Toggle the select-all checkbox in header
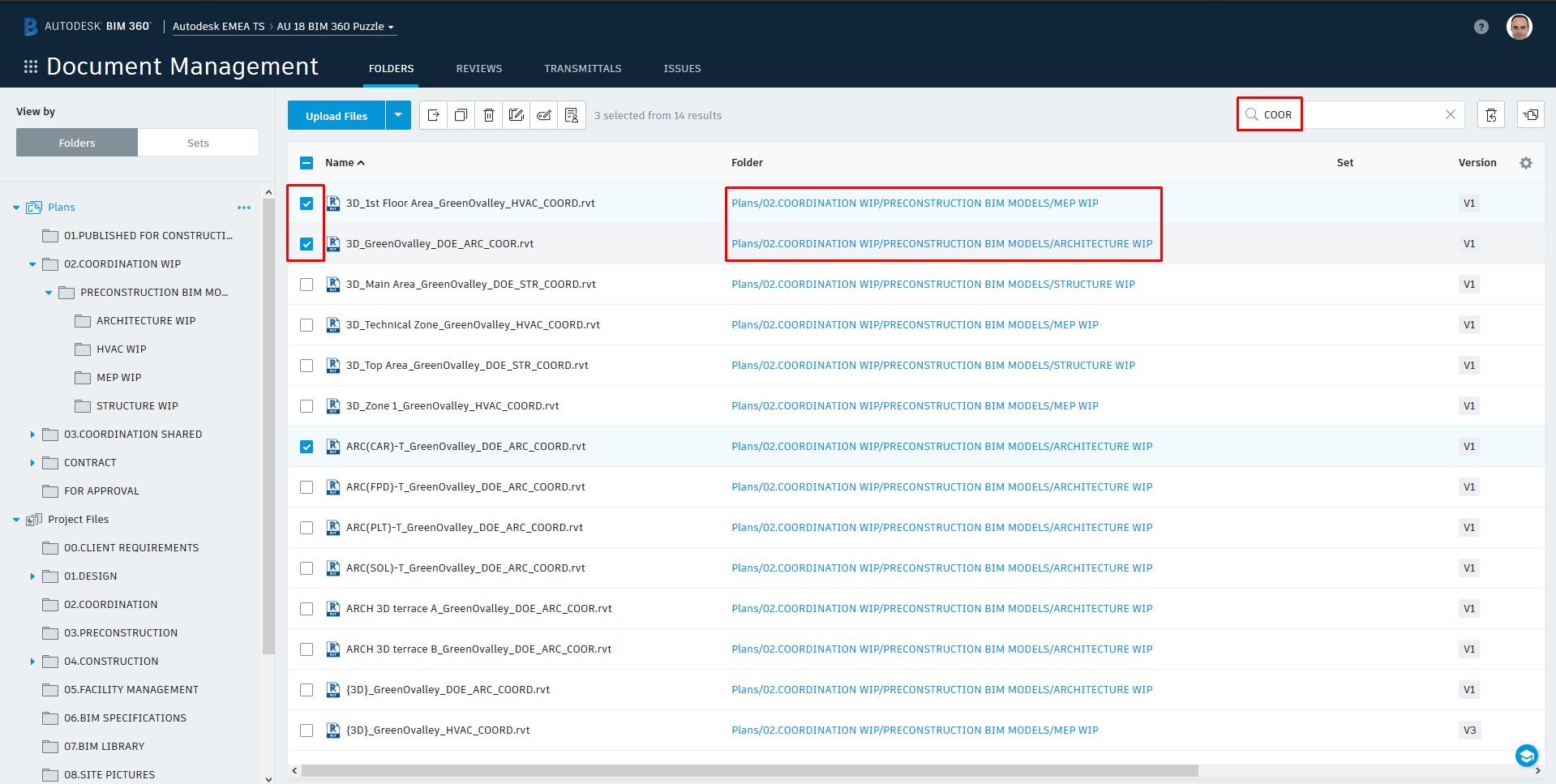This screenshot has height=784, width=1556. [306, 163]
